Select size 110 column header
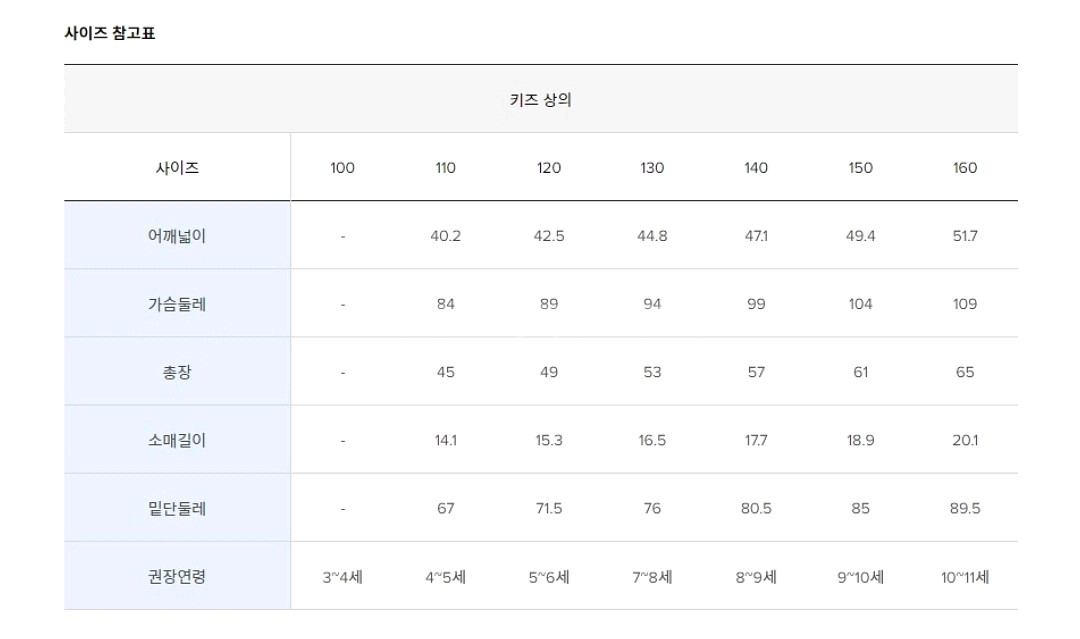The width and height of the screenshot is (1080, 639). [x=446, y=168]
